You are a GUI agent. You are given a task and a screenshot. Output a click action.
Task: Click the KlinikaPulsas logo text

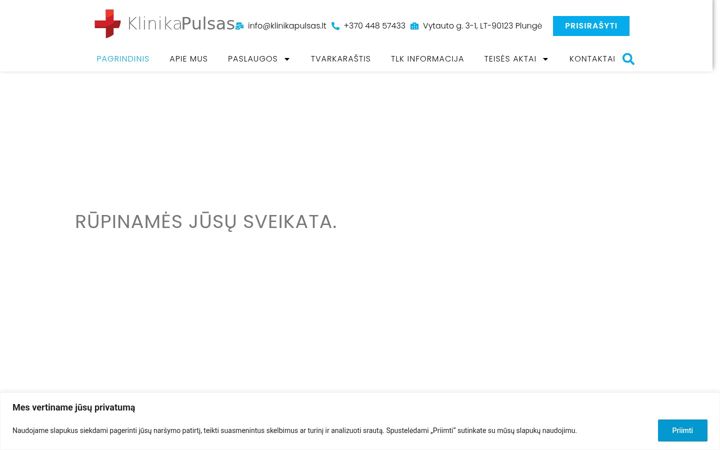pos(181,23)
